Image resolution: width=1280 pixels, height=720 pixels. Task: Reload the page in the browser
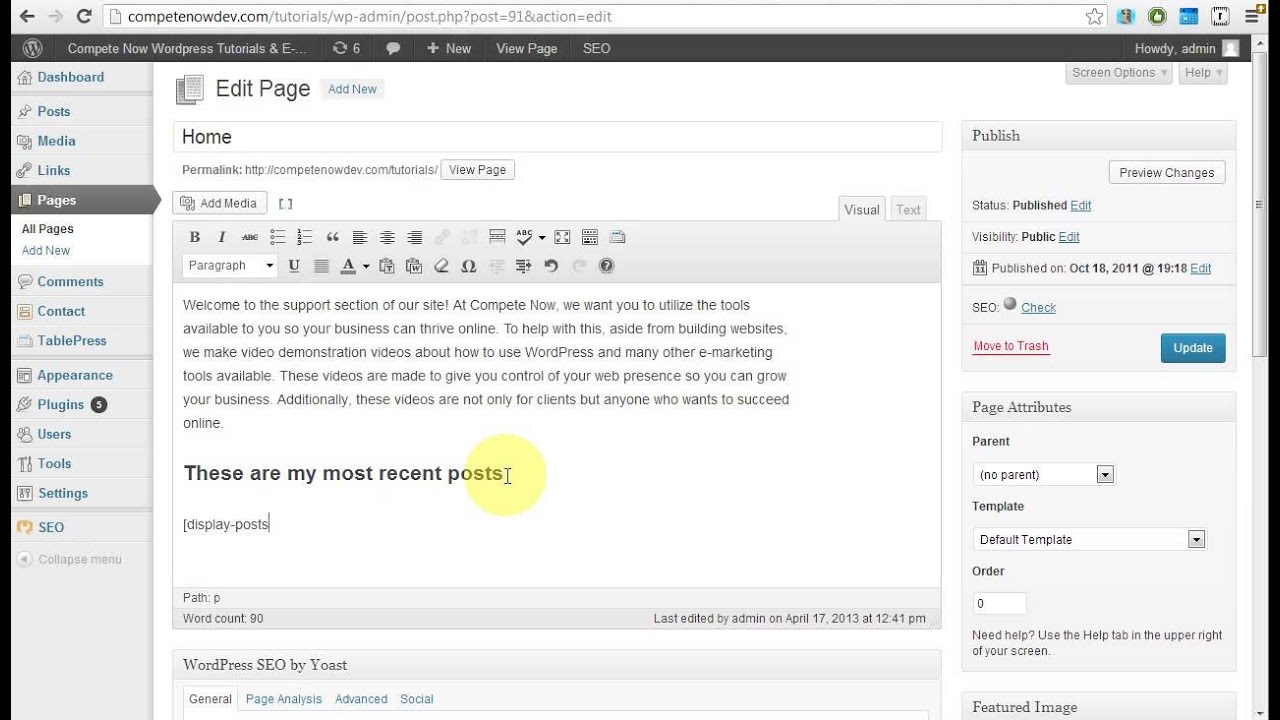point(84,16)
